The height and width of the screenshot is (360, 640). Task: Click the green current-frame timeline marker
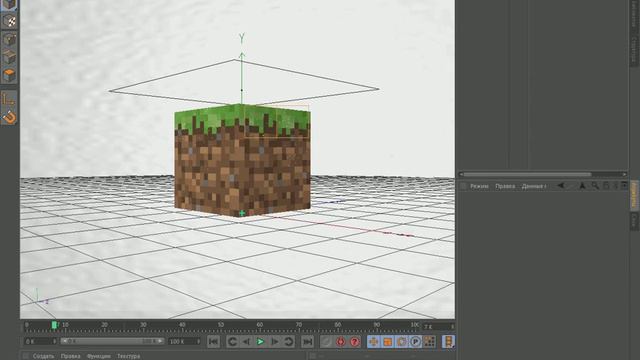coord(54,325)
